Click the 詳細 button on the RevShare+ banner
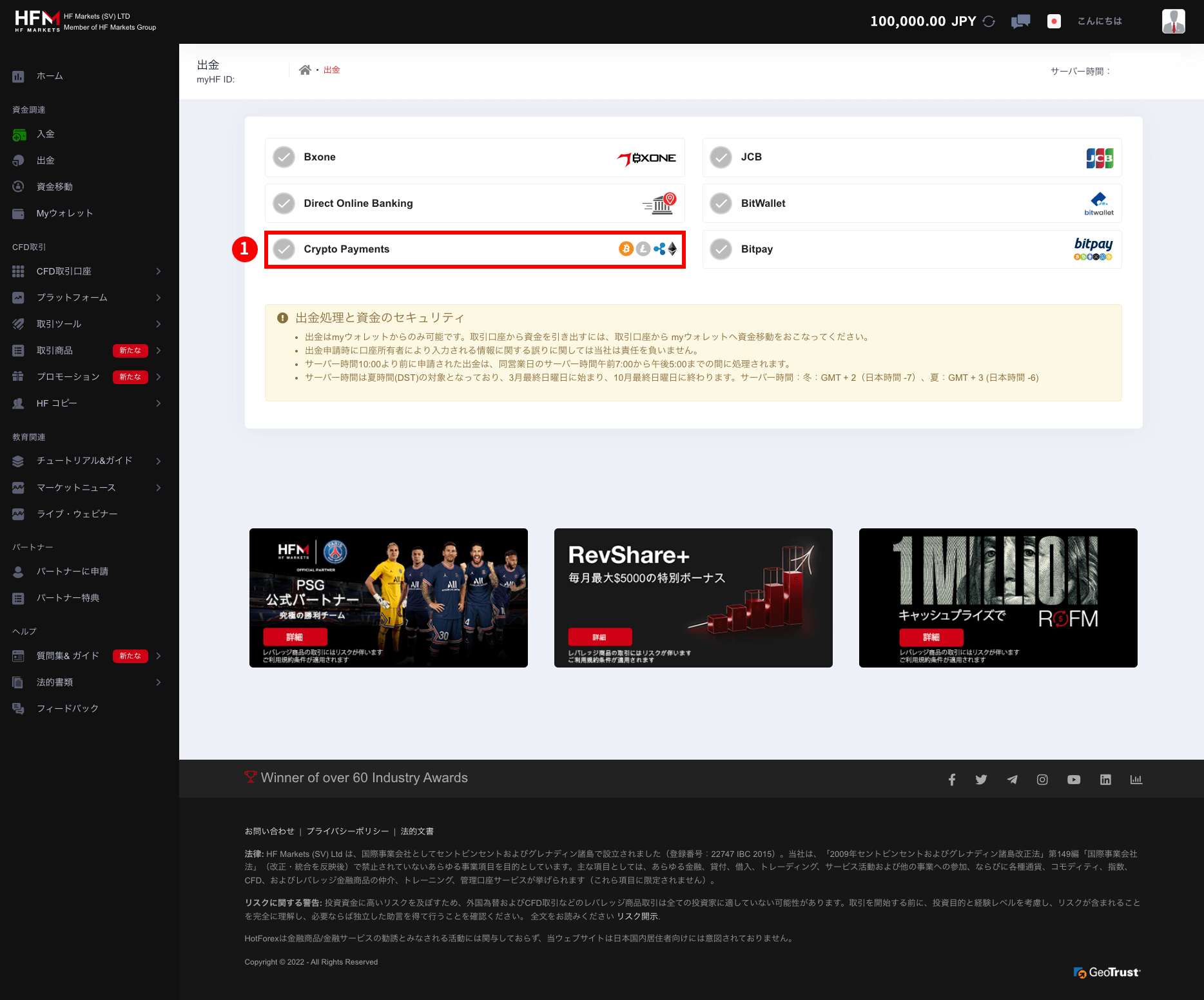The width and height of the screenshot is (1204, 1000). tap(599, 637)
